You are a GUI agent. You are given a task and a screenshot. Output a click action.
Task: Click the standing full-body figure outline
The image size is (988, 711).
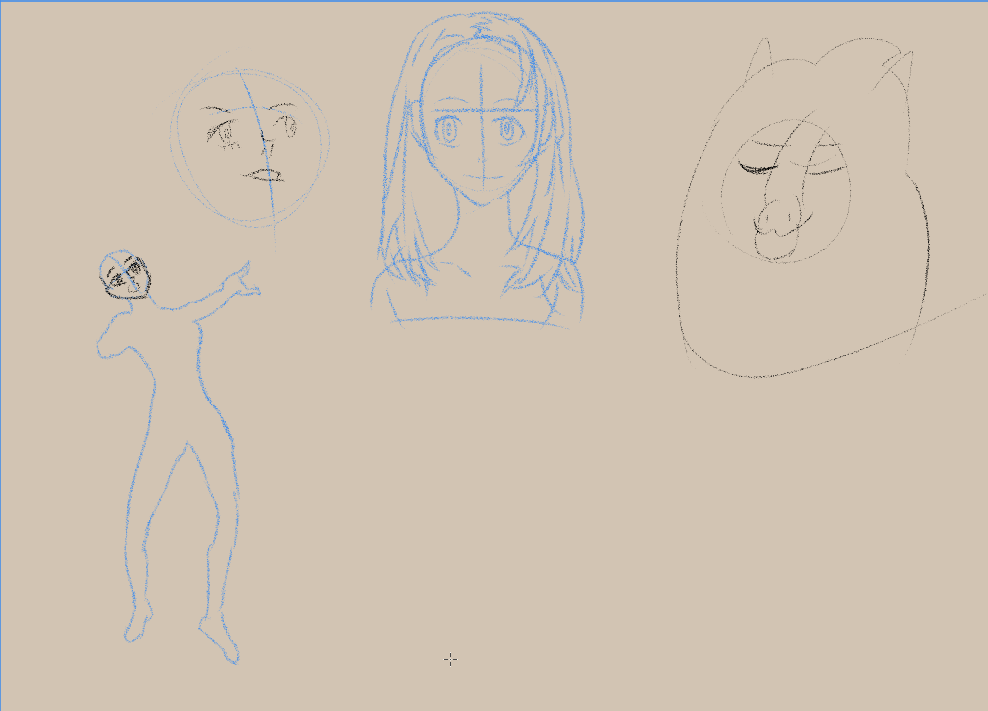pyautogui.click(x=178, y=457)
